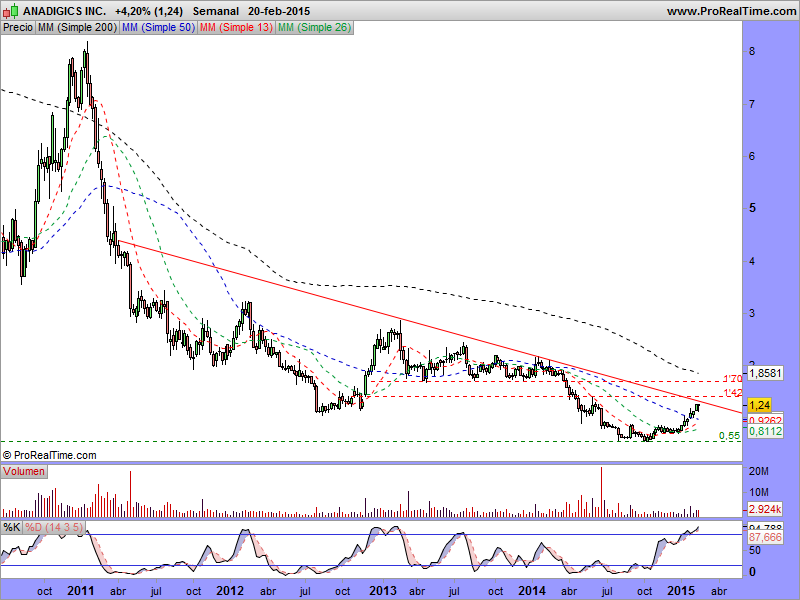Image resolution: width=800 pixels, height=600 pixels.
Task: Click the 10M volume axis label
Action: pyautogui.click(x=758, y=492)
